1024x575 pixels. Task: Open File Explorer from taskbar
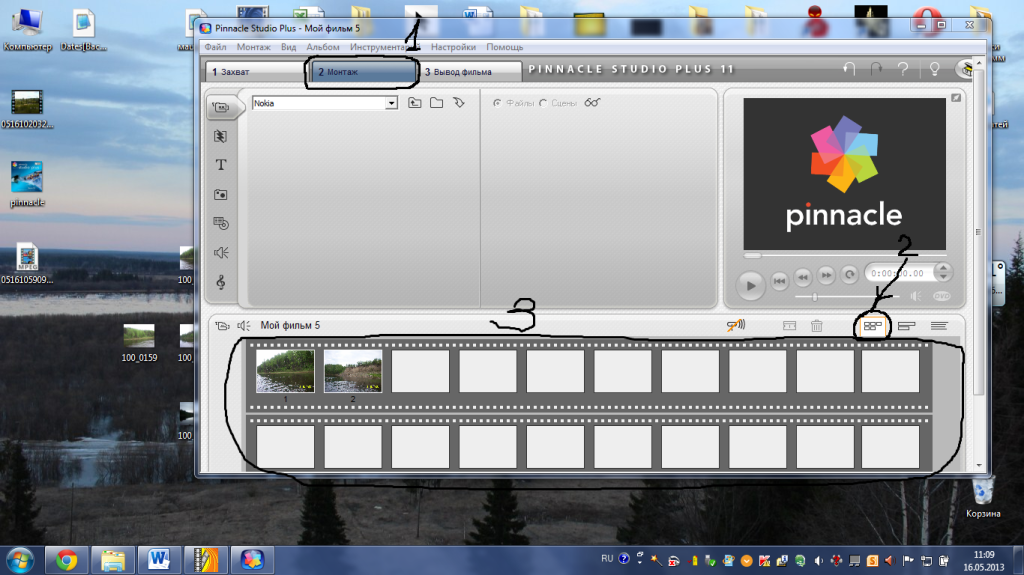(112, 560)
